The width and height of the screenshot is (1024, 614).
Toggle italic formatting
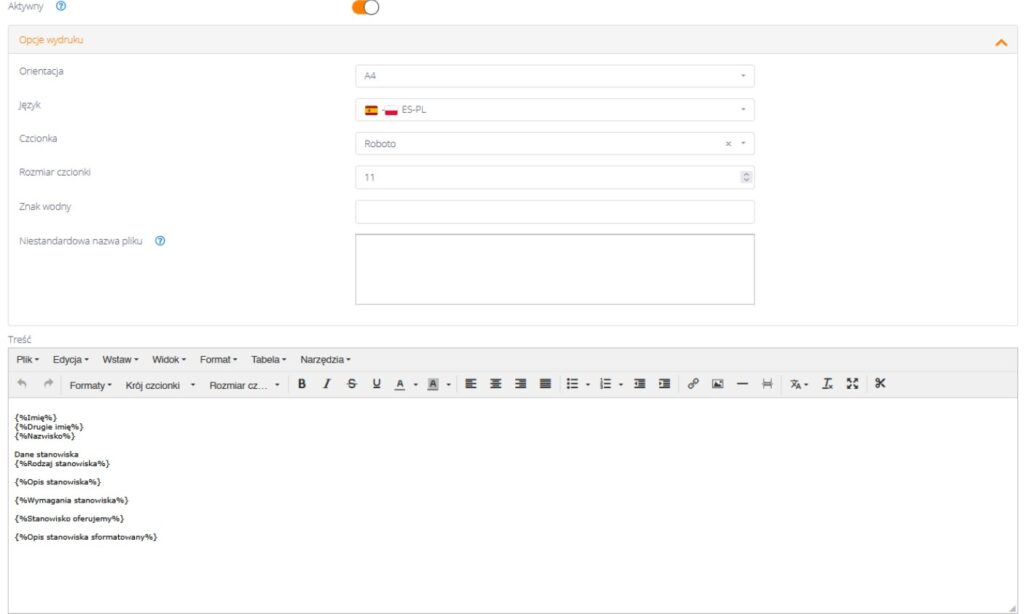[x=326, y=384]
